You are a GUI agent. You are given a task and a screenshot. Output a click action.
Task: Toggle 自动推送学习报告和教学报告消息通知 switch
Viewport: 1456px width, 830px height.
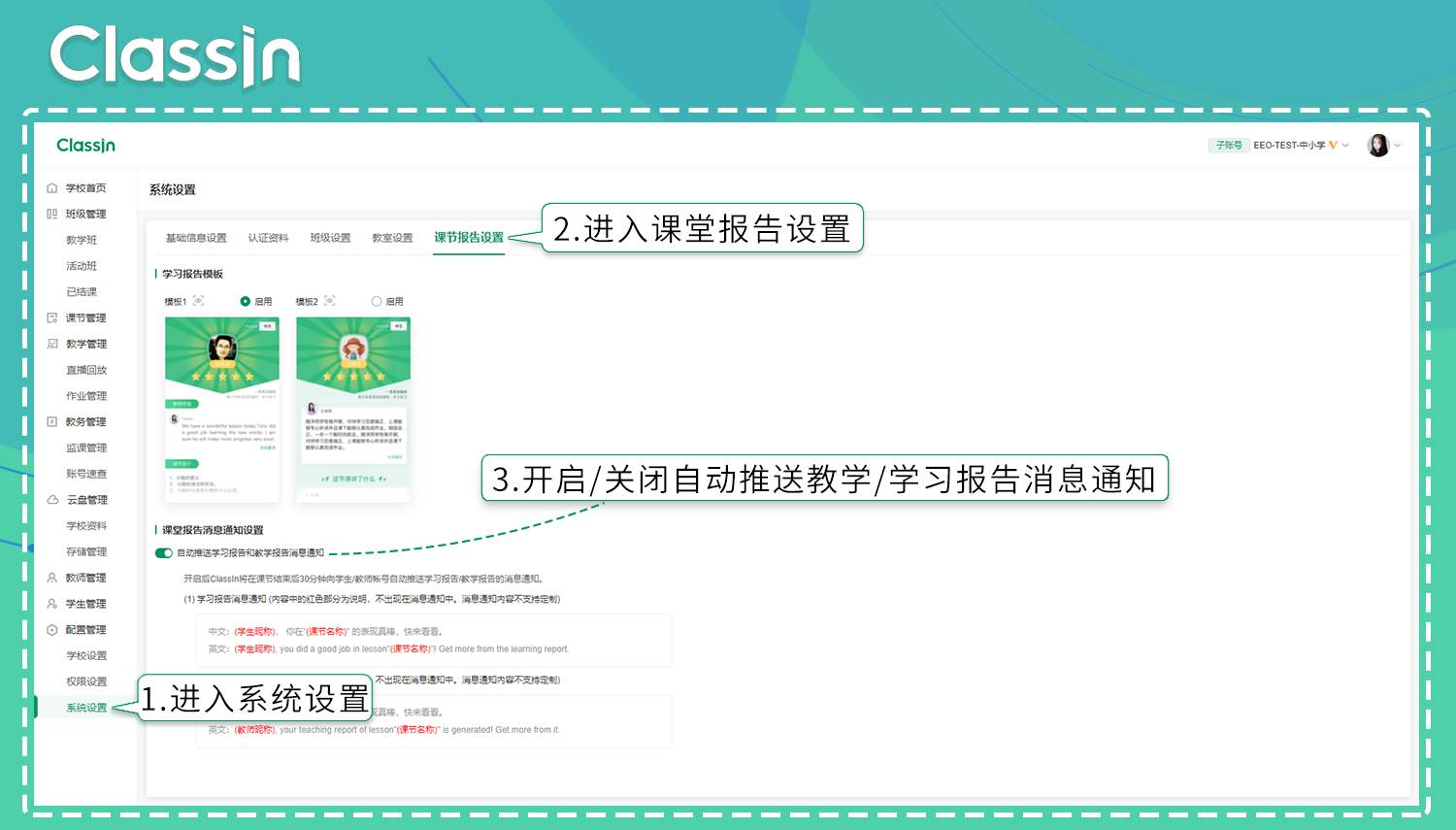point(164,553)
